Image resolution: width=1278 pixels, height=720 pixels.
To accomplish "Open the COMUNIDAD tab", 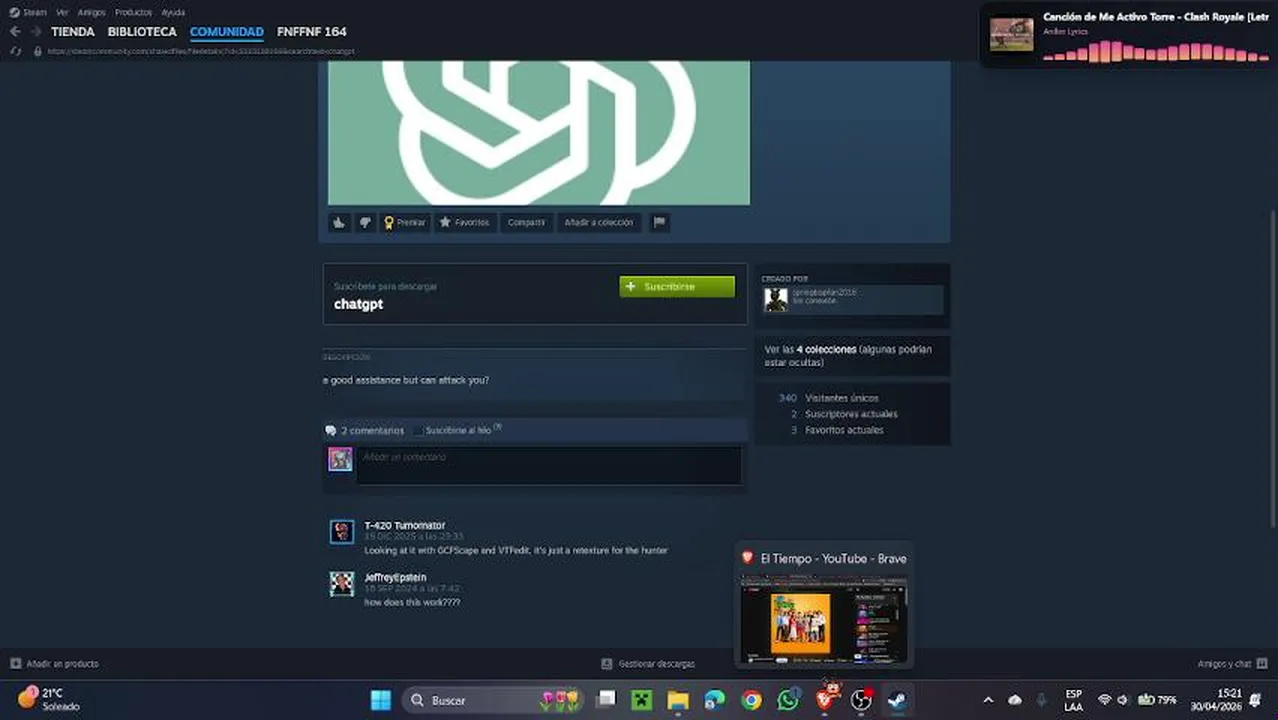I will pyautogui.click(x=227, y=32).
